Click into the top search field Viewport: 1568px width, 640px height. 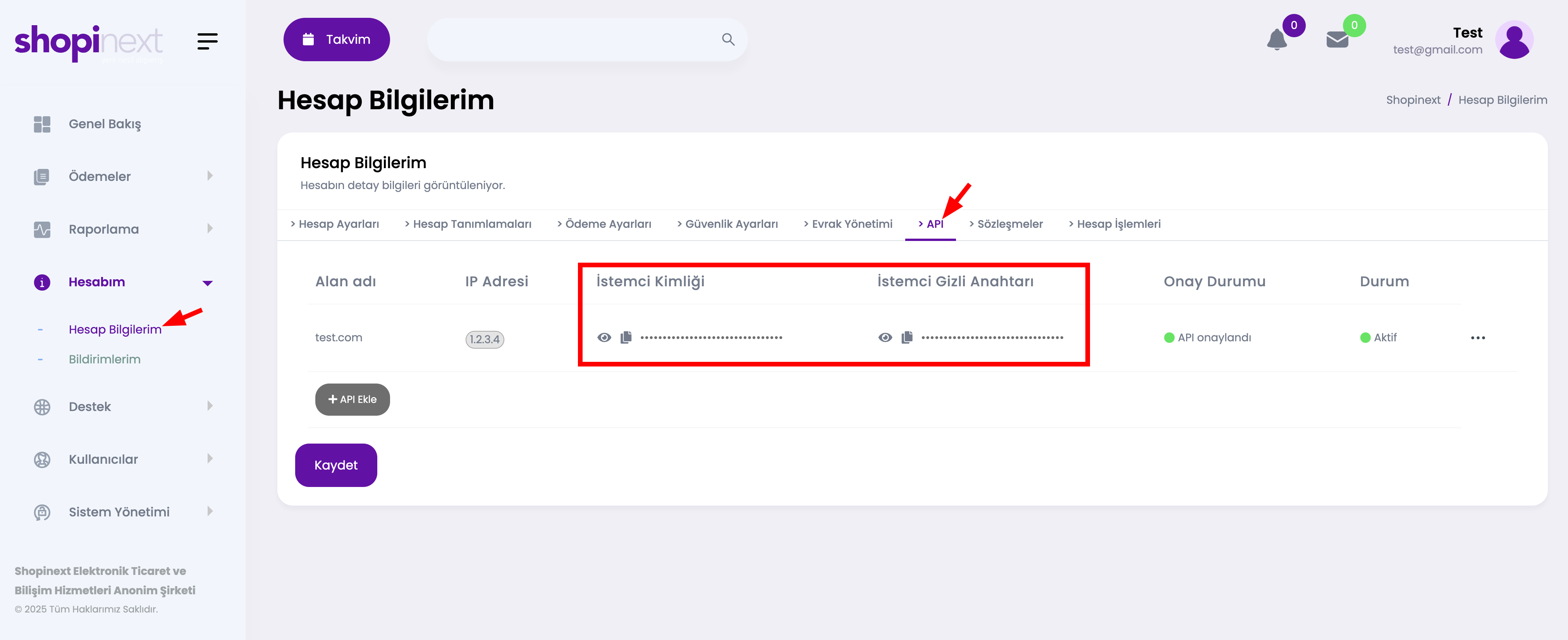[x=572, y=40]
